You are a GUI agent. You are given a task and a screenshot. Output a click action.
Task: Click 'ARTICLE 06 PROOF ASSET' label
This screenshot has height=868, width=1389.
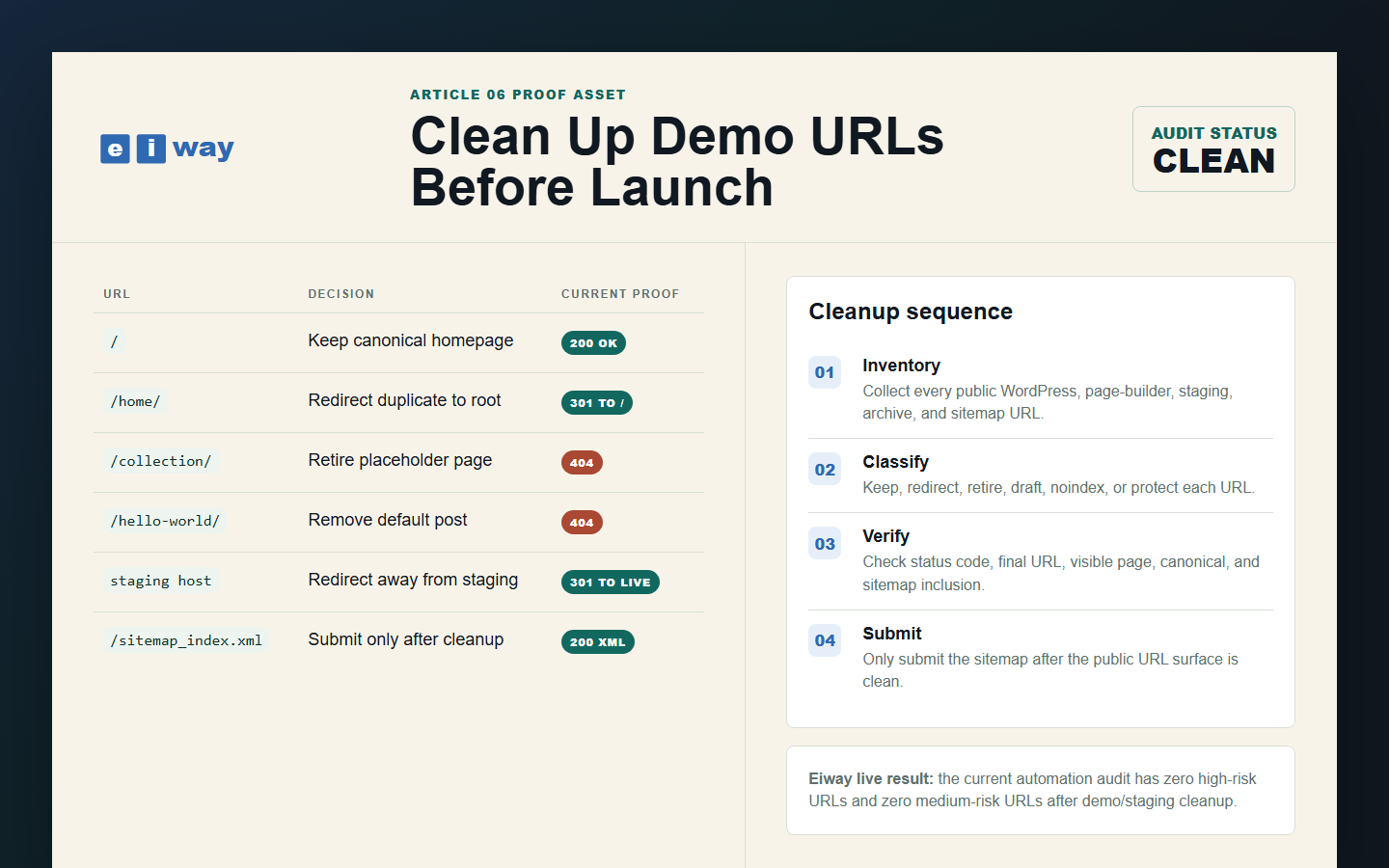tap(518, 95)
